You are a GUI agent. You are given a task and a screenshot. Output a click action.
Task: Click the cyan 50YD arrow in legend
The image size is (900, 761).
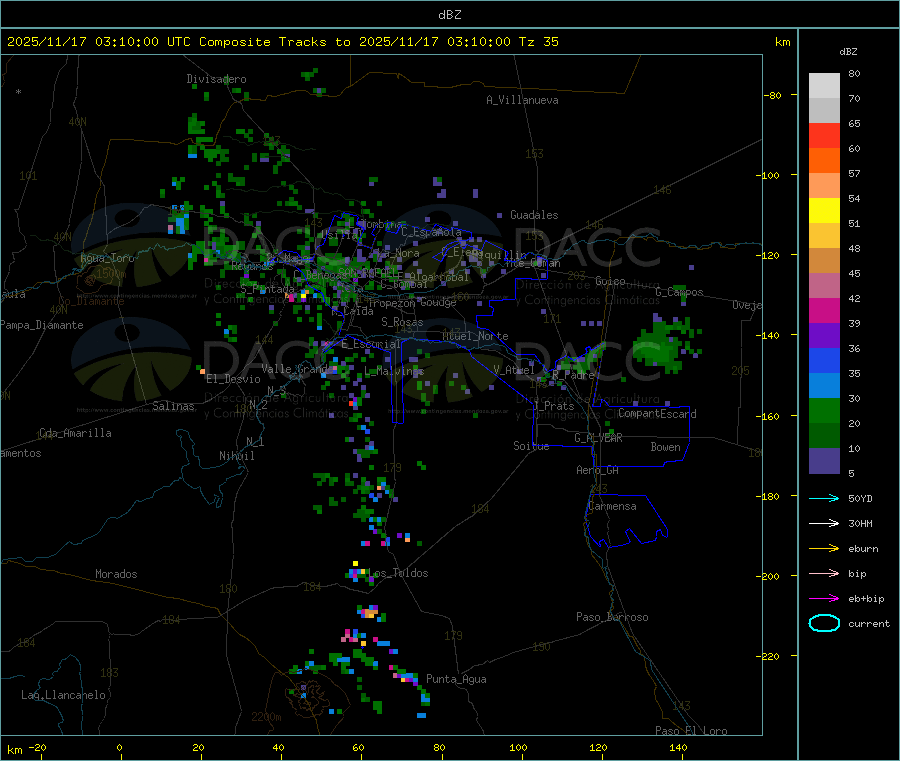point(824,498)
